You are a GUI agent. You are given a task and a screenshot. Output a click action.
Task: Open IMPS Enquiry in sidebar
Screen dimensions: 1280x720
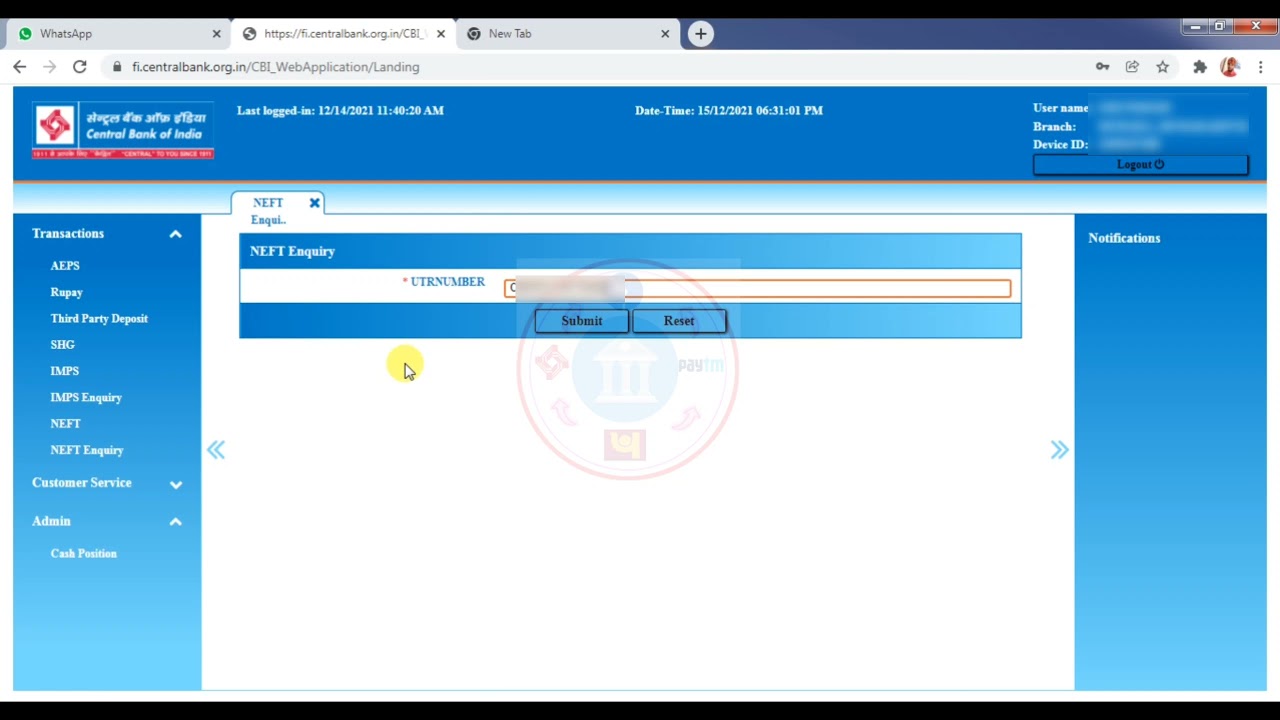[x=86, y=398]
